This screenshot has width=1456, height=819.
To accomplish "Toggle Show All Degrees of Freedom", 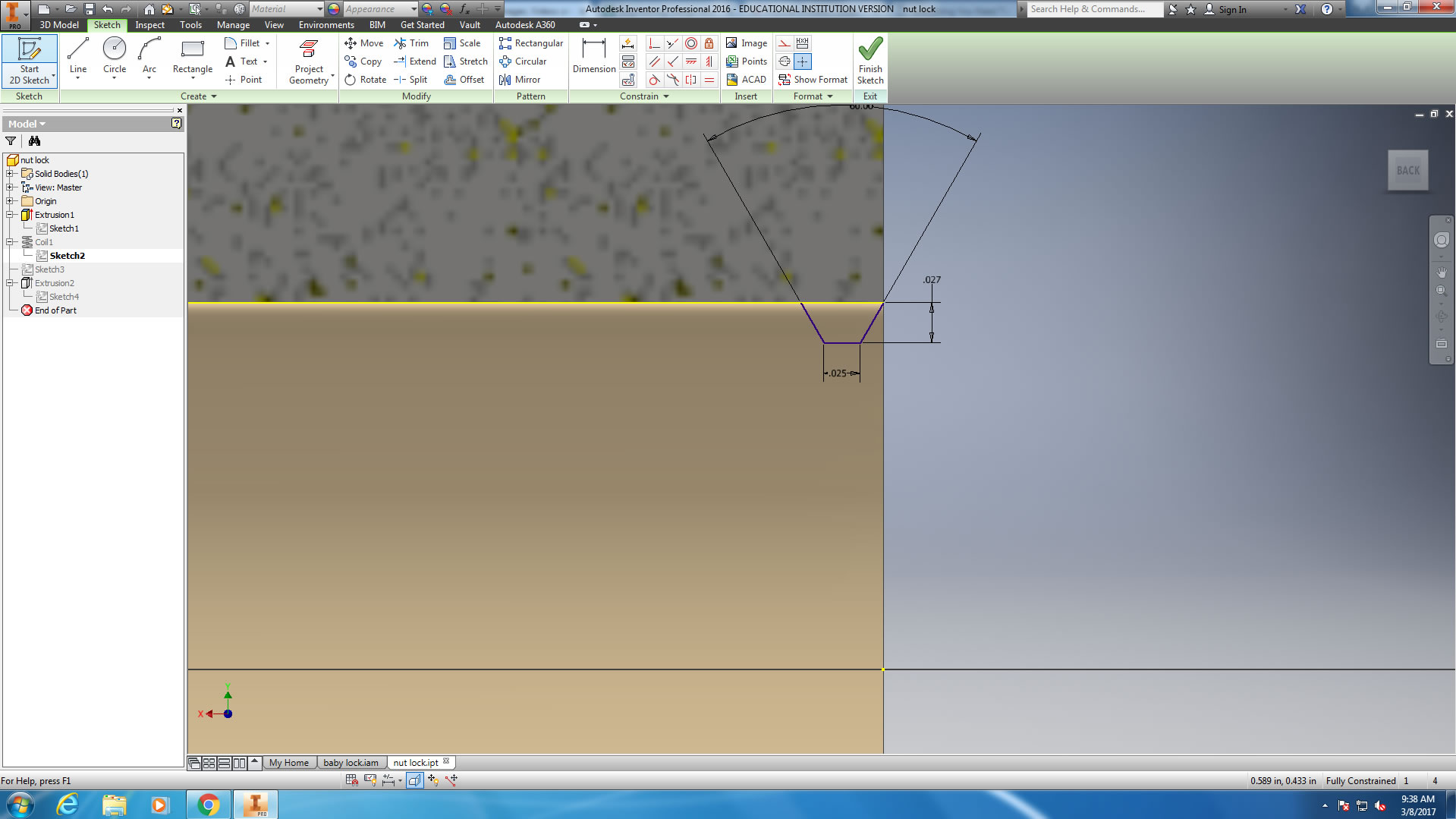I will (433, 780).
